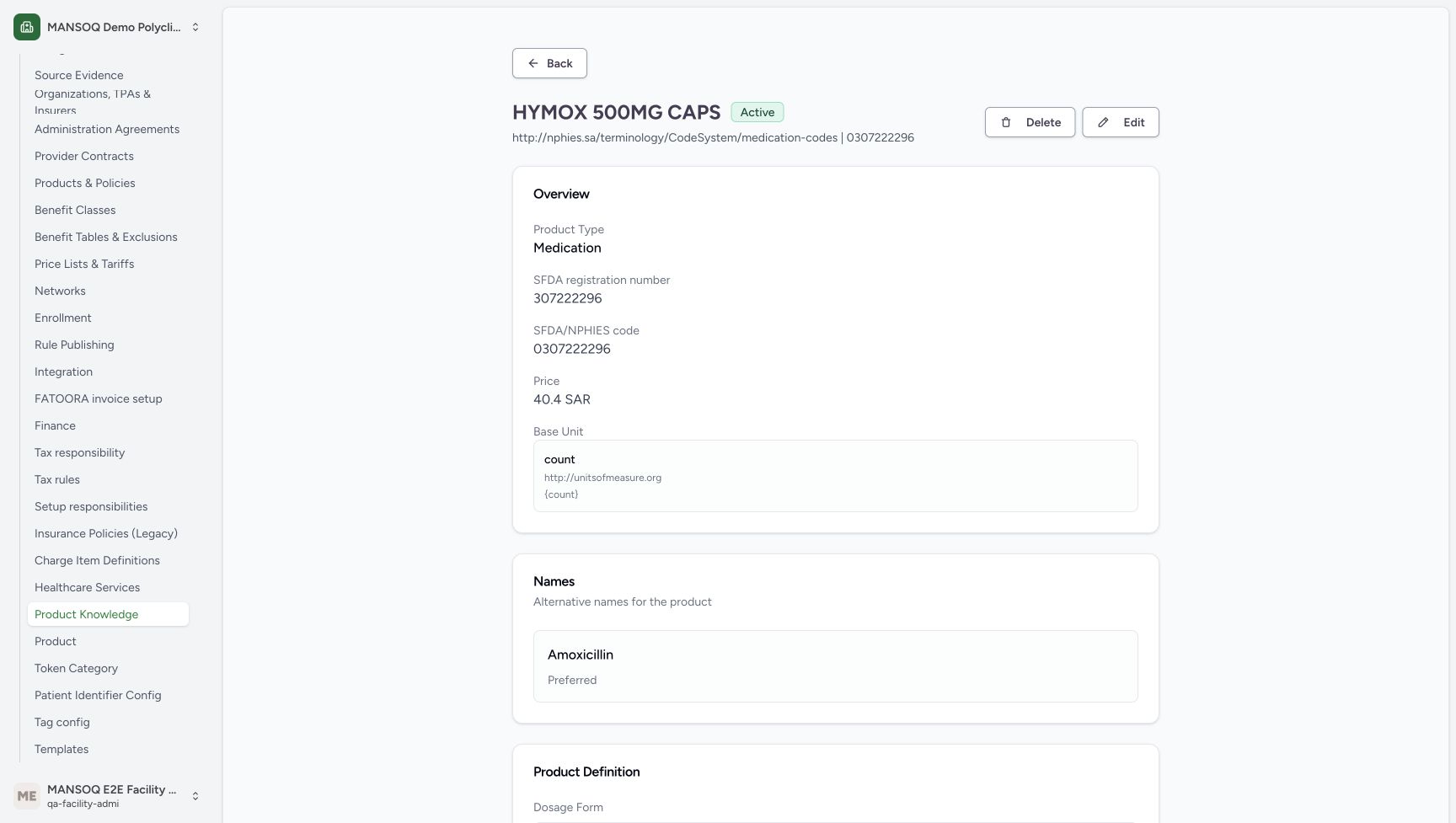
Task: Expand the MANSOQ Demo Polyclinic switcher chevron
Action: pos(195,27)
